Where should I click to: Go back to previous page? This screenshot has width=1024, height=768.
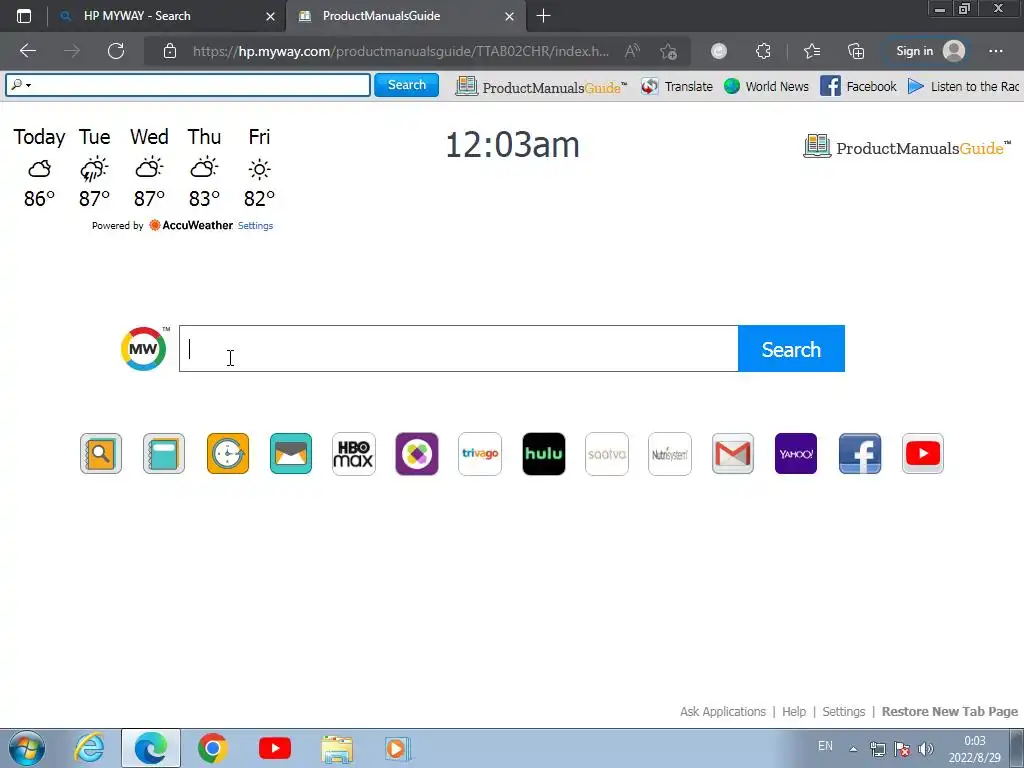click(28, 51)
